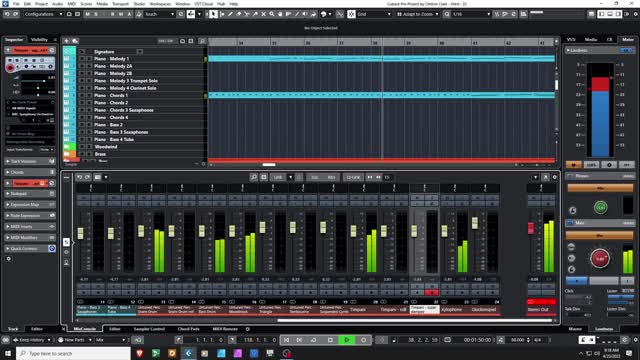Viewport: 640px width, 360px height.
Task: Click the tempo value field in transport
Action: pos(518,340)
